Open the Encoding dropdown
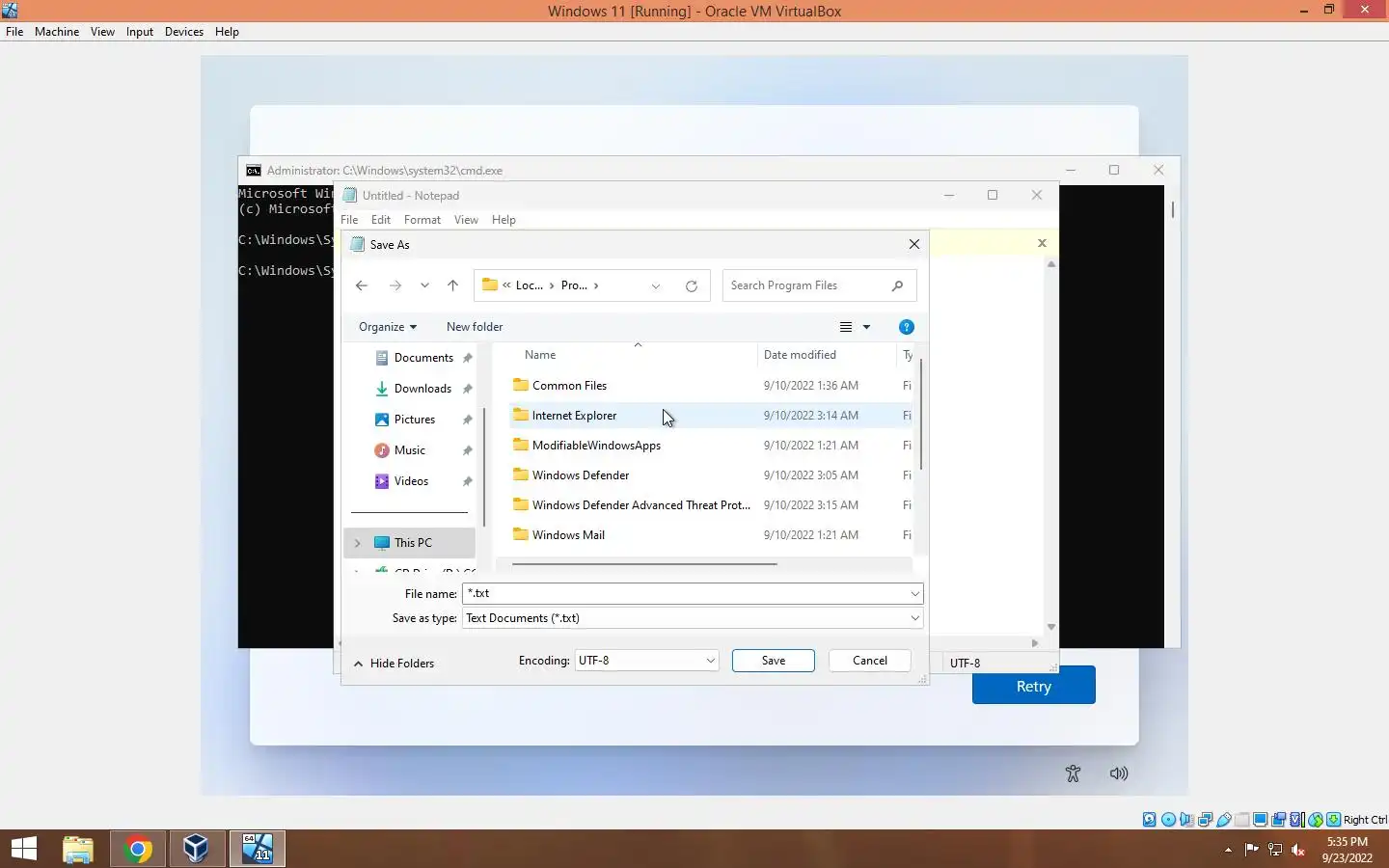Screen dimensions: 1389x868 tap(710, 661)
